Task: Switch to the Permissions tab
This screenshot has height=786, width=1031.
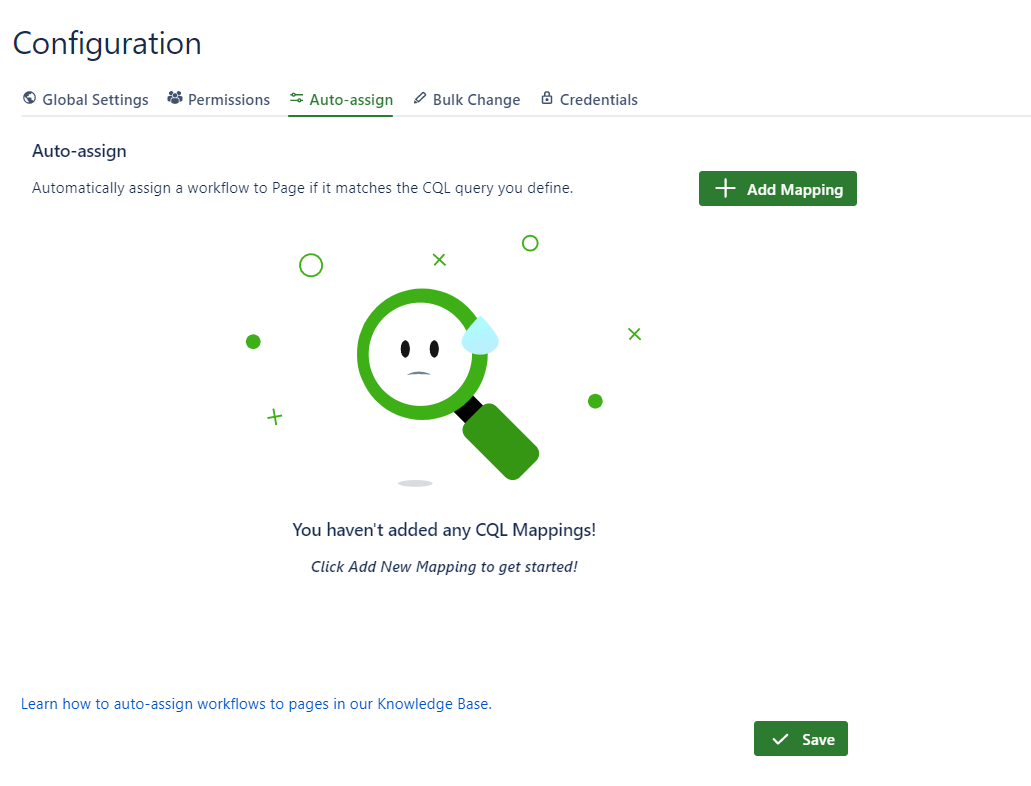Action: [229, 100]
